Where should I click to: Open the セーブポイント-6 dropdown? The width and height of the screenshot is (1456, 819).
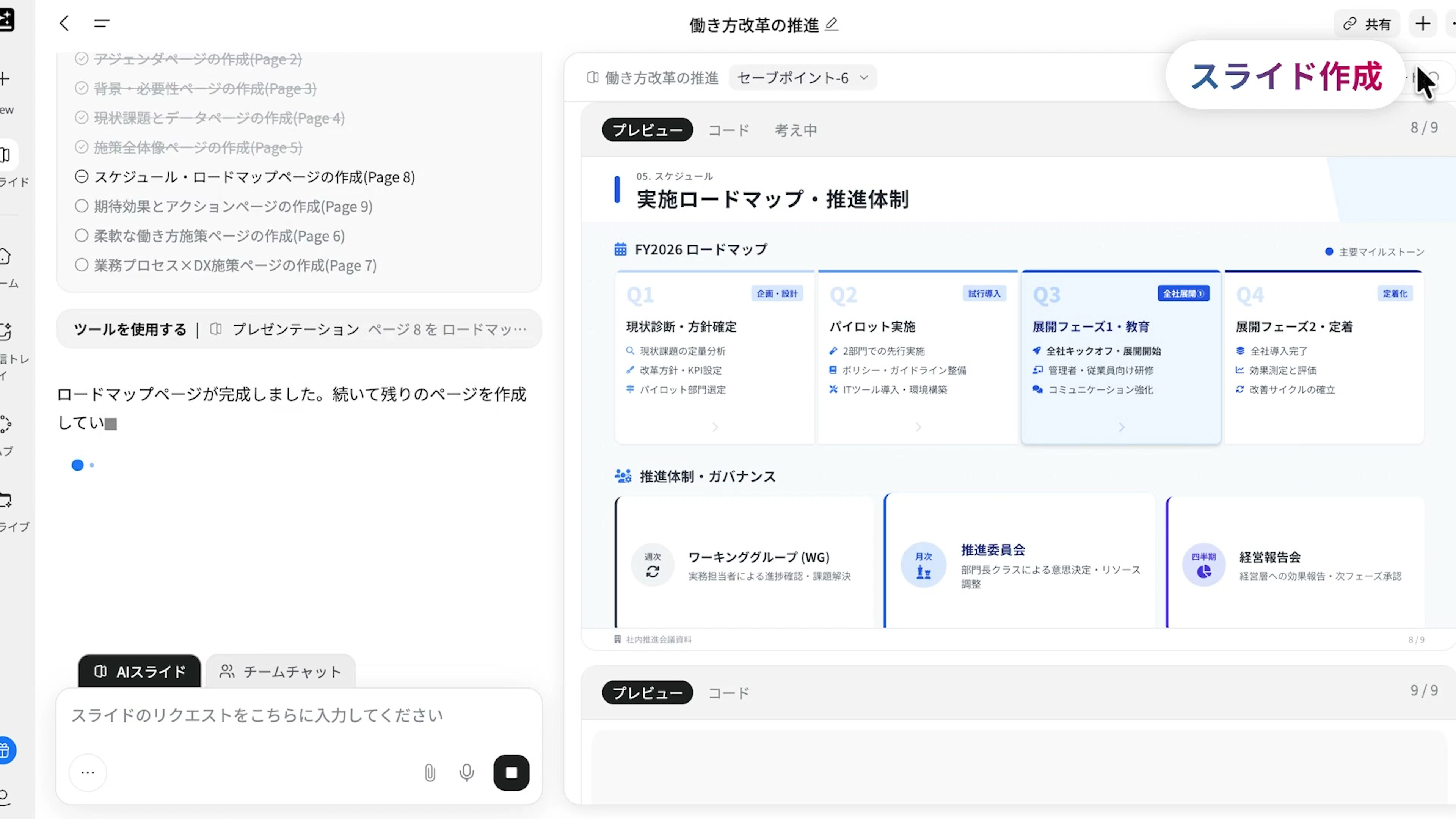802,77
